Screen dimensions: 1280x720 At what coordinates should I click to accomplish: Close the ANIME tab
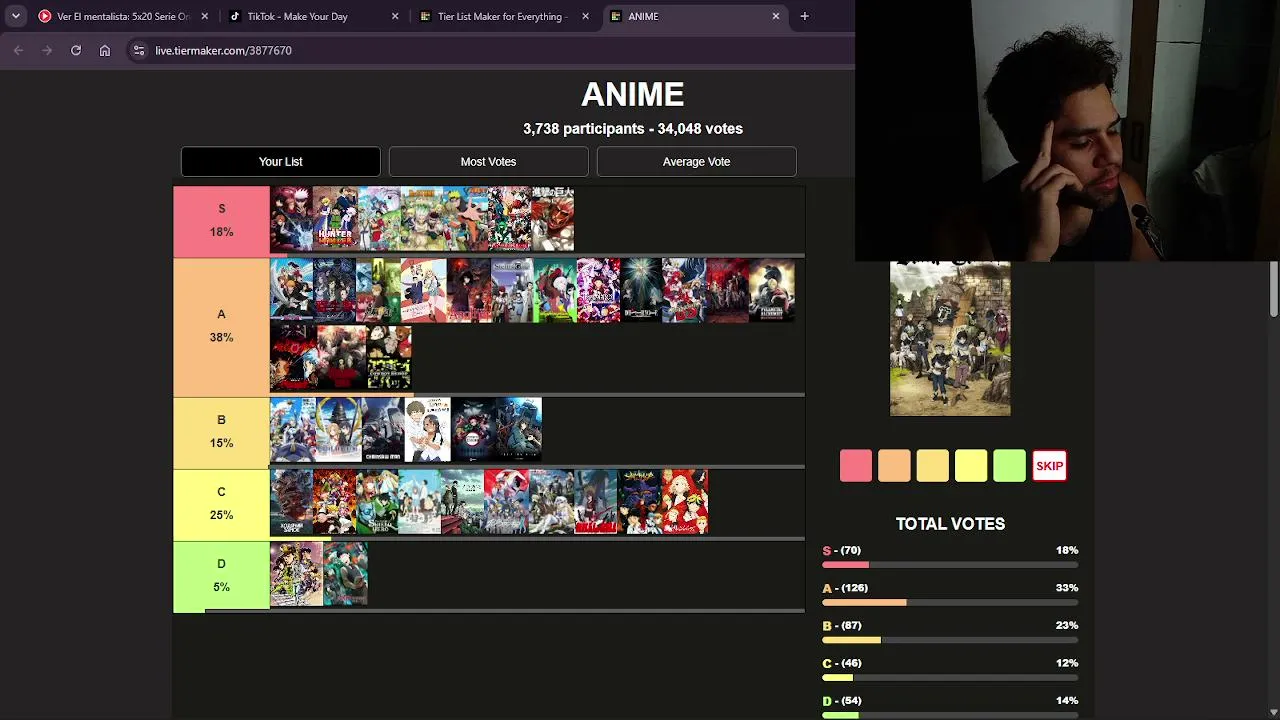tap(775, 16)
